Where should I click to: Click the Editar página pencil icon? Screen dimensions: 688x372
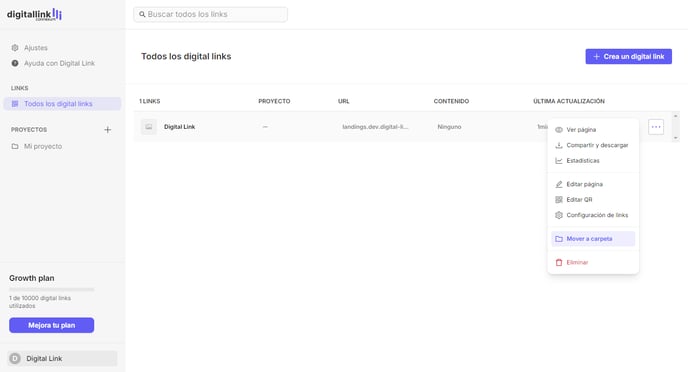click(559, 184)
